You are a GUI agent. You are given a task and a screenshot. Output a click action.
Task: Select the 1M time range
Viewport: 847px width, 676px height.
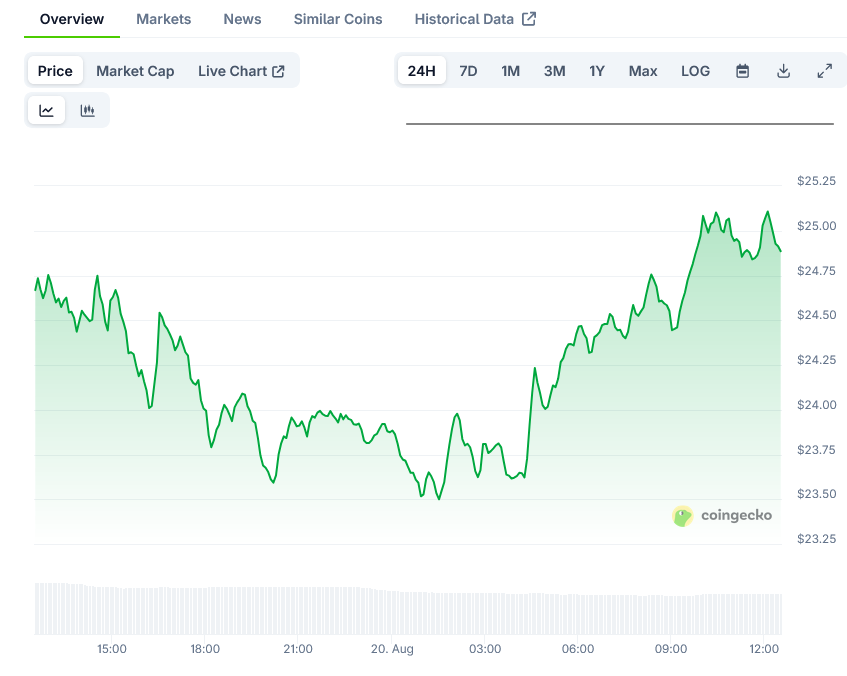pos(510,71)
